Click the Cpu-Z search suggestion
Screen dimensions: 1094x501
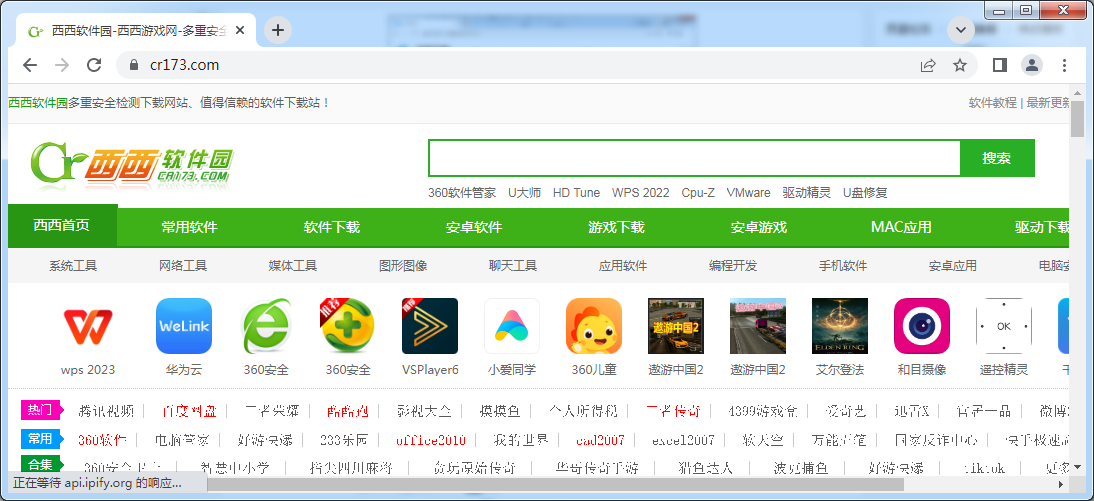[698, 193]
